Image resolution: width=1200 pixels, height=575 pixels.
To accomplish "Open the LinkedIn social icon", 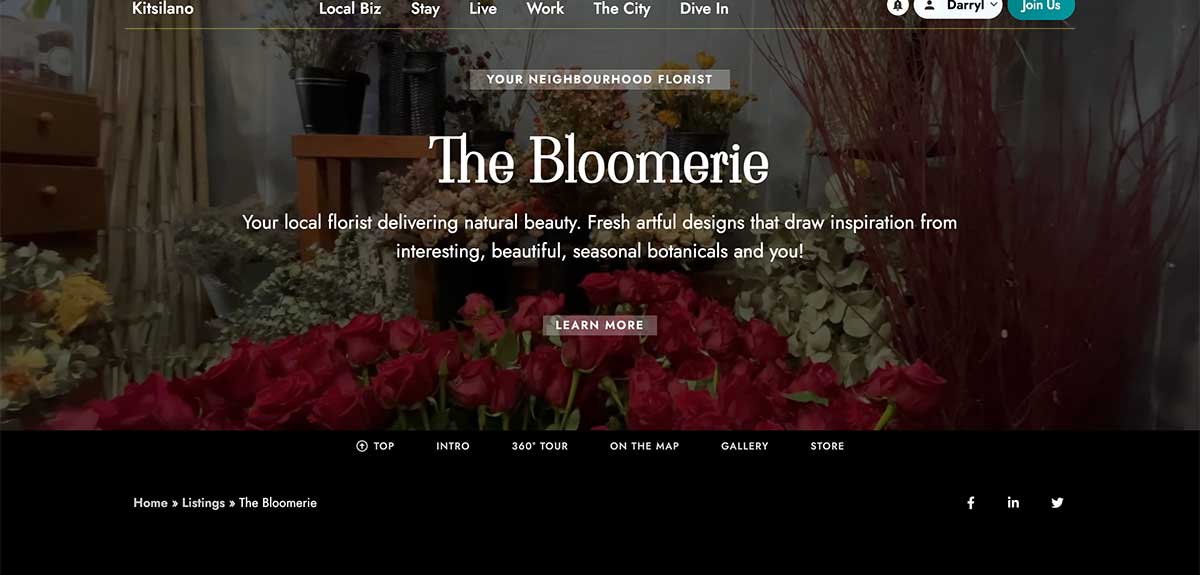I will point(1013,503).
